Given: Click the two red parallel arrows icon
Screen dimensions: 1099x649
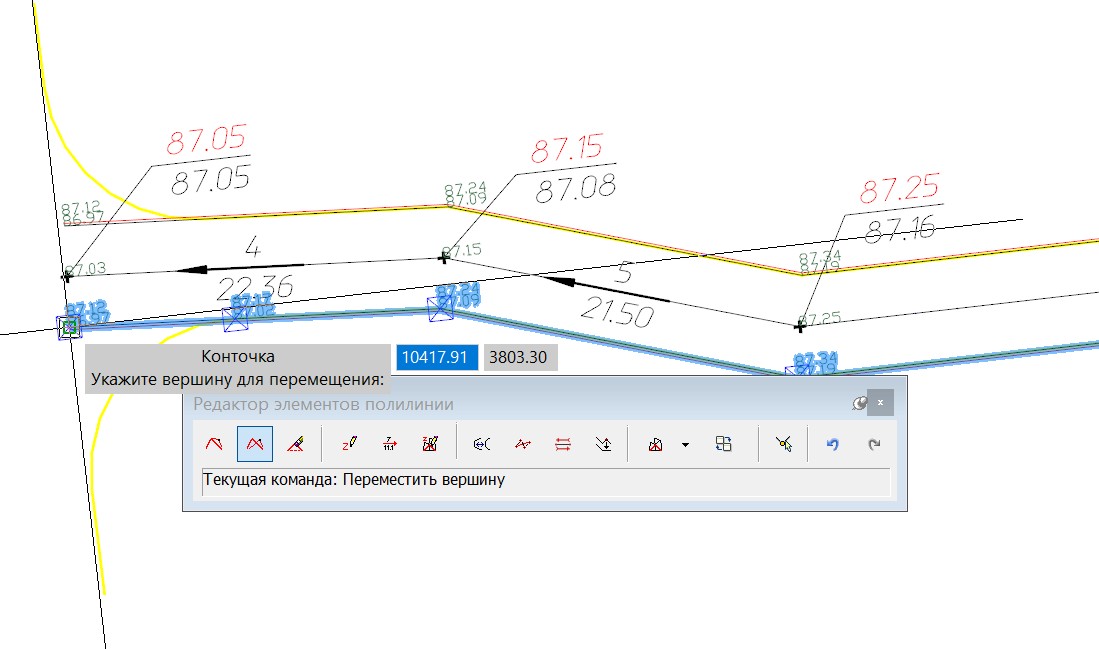Looking at the screenshot, I should click(562, 443).
